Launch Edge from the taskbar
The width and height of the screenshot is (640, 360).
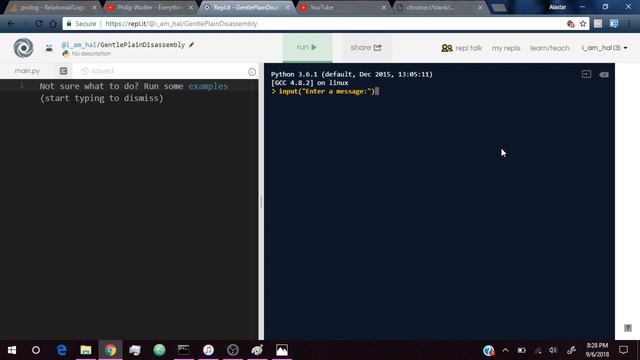pyautogui.click(x=61, y=350)
